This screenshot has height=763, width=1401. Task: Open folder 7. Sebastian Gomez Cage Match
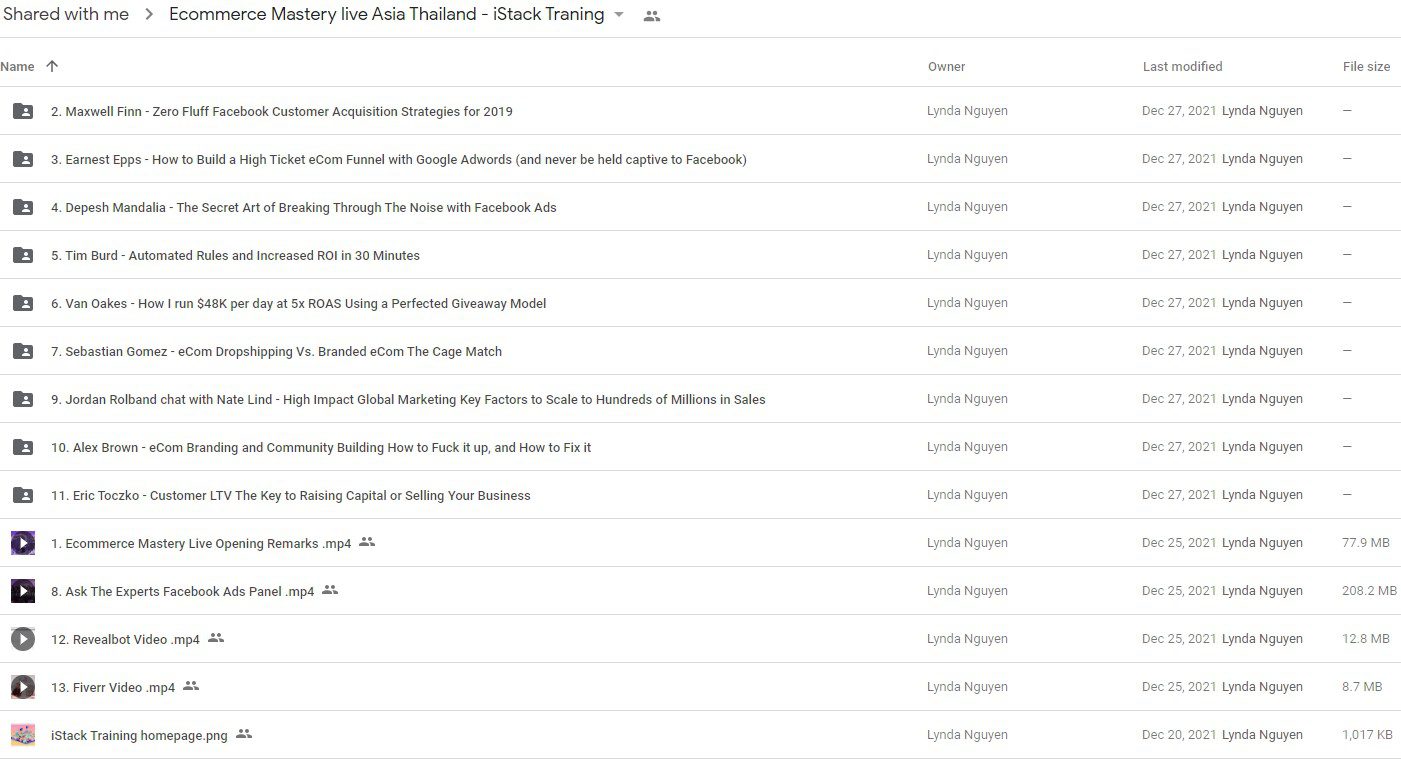277,352
